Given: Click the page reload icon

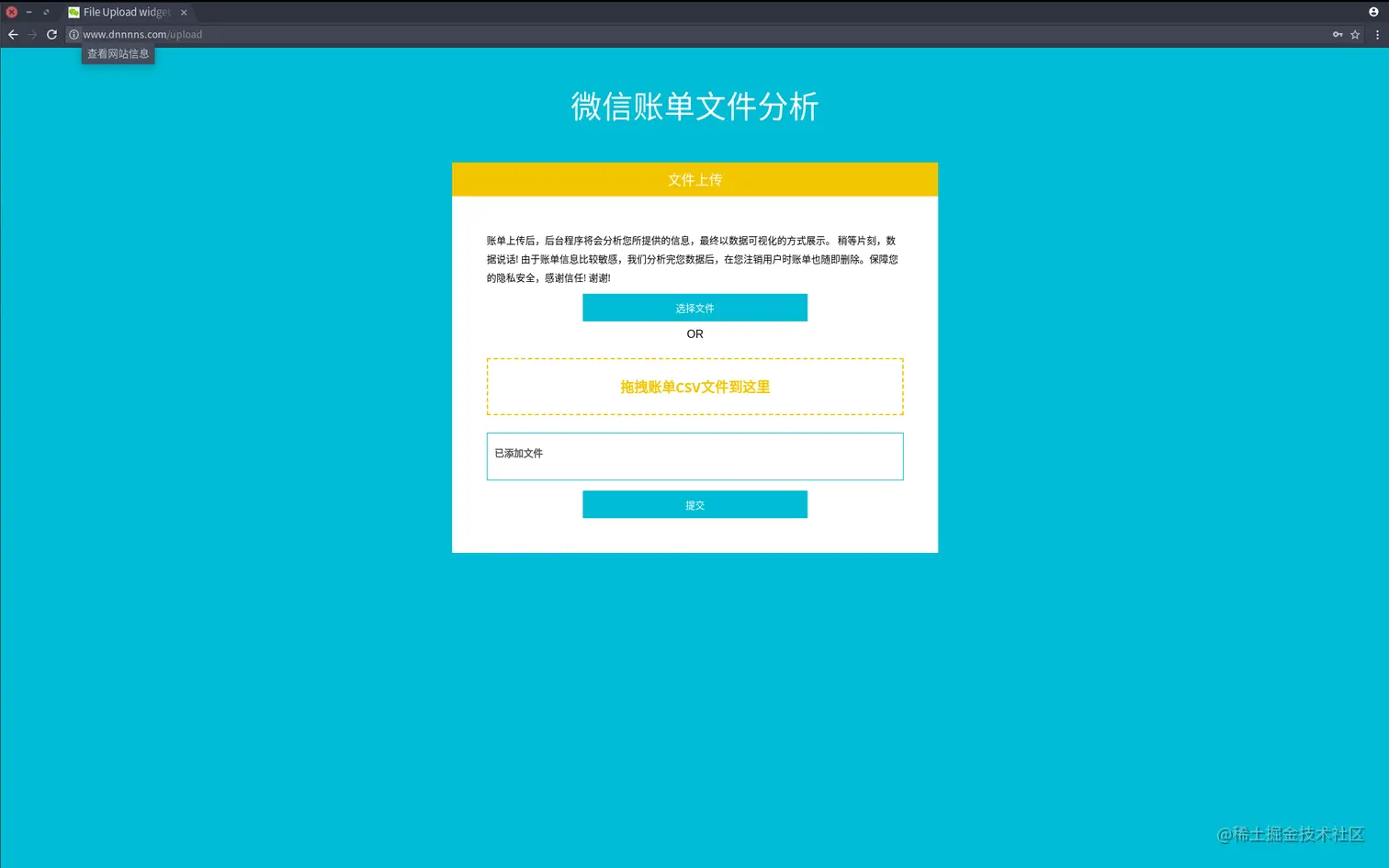Looking at the screenshot, I should 51,34.
